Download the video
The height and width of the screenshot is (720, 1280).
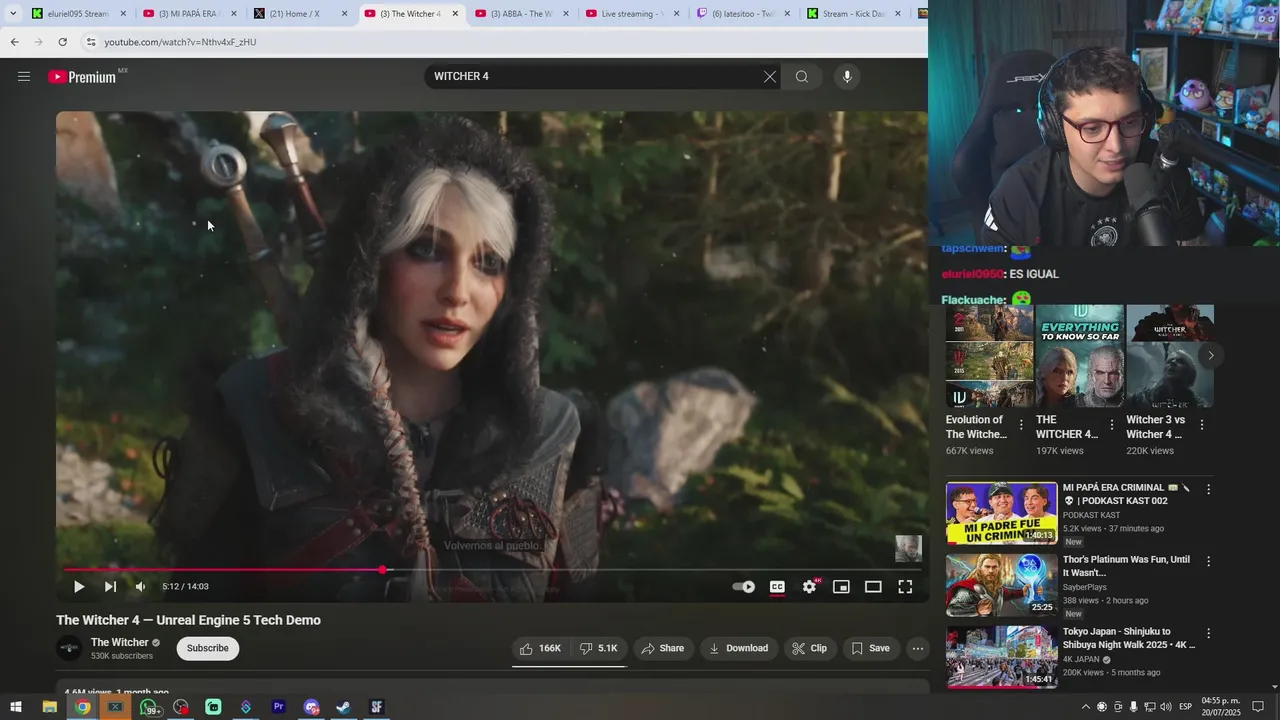click(x=738, y=648)
